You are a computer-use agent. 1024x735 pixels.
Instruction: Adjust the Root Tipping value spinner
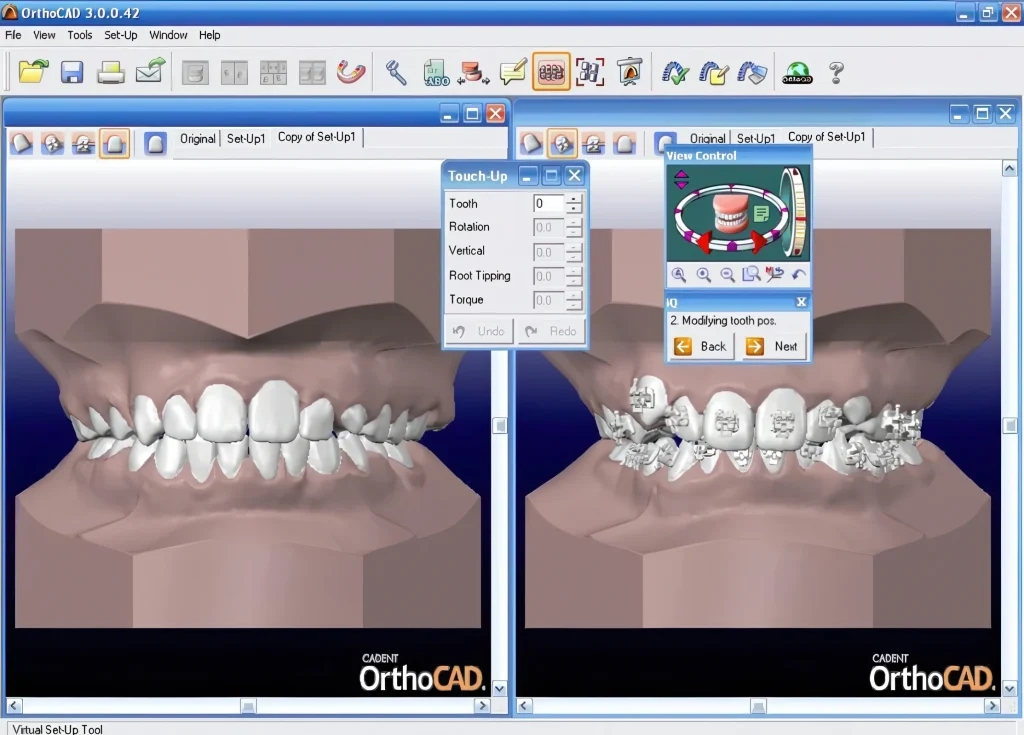pyautogui.click(x=573, y=276)
